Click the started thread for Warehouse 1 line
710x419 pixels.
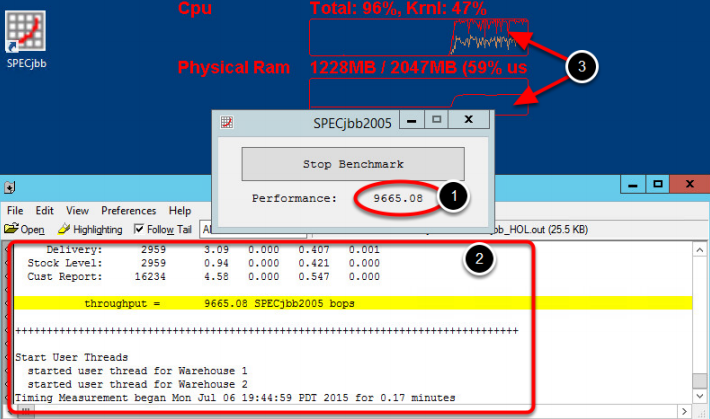(137, 371)
